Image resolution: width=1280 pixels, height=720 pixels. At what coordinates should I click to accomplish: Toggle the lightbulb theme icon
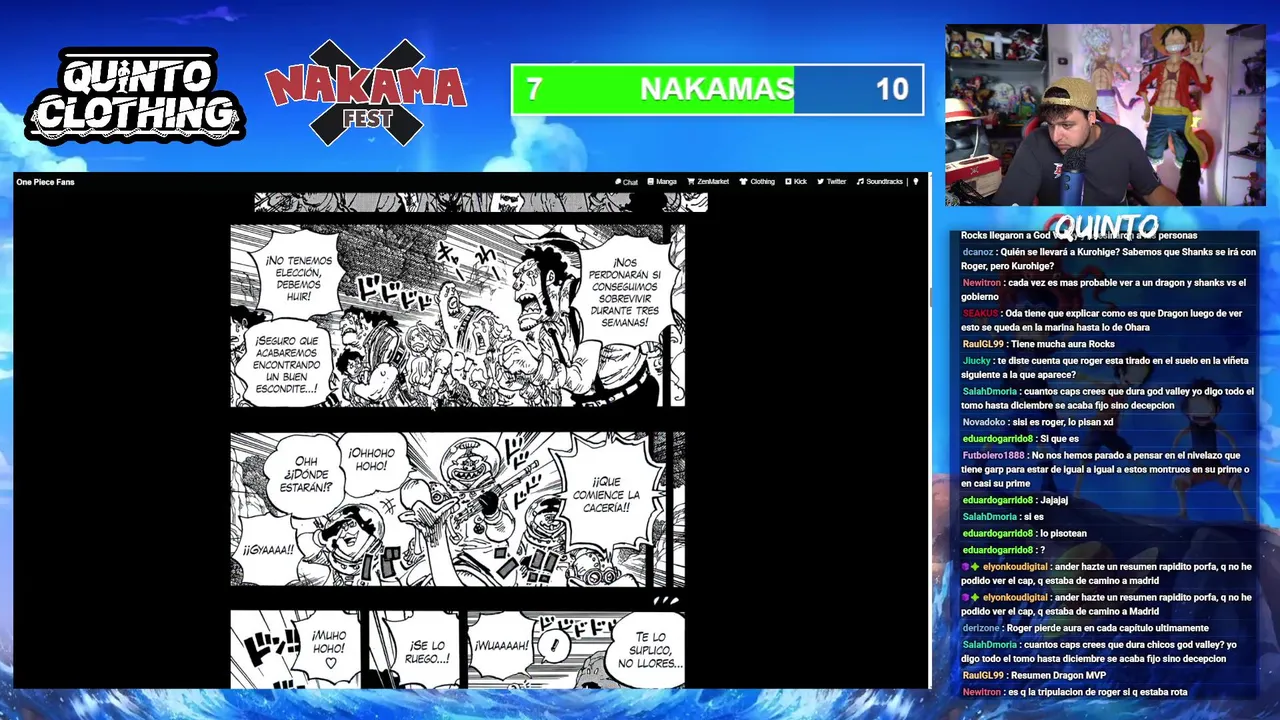point(915,182)
